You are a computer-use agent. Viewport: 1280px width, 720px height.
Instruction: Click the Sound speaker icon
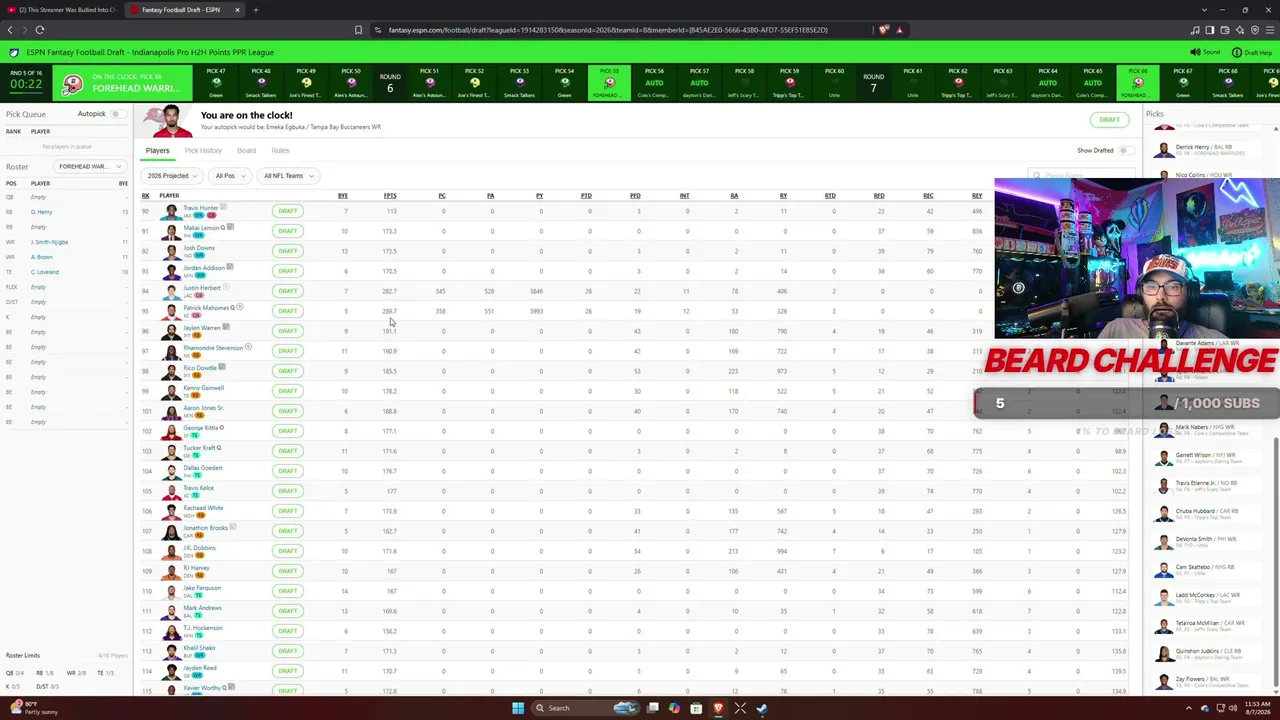(x=1195, y=52)
